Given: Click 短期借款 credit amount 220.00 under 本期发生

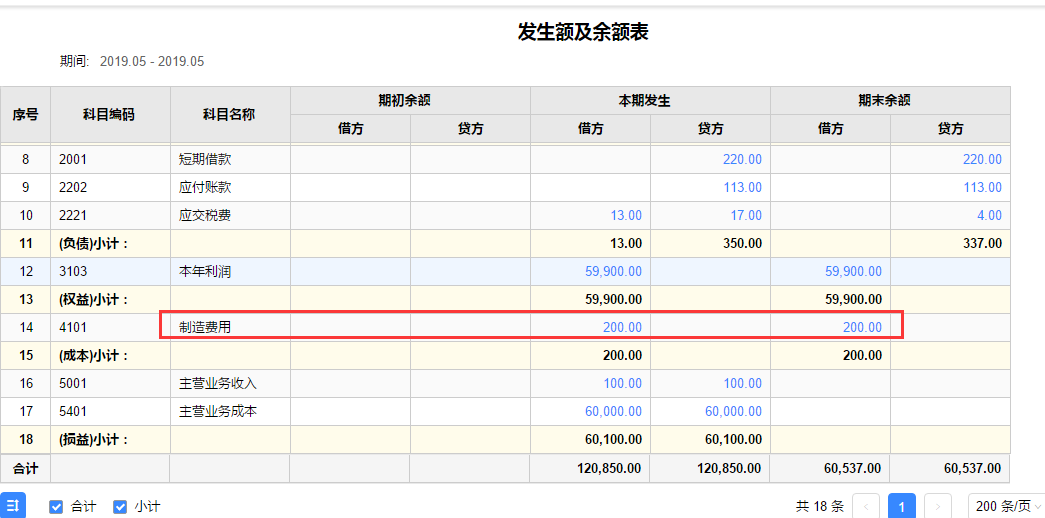Looking at the screenshot, I should coord(742,159).
